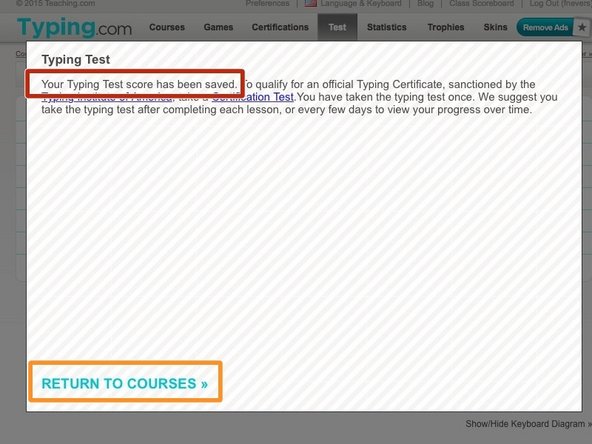Click RETURN TO COURSES link

125,383
